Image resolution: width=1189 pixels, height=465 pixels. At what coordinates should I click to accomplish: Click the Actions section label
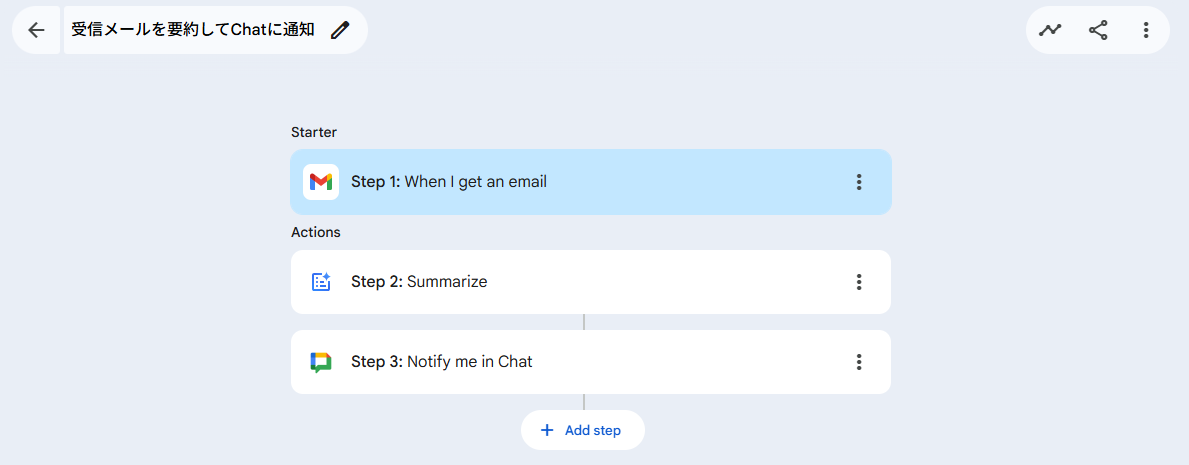(x=316, y=232)
